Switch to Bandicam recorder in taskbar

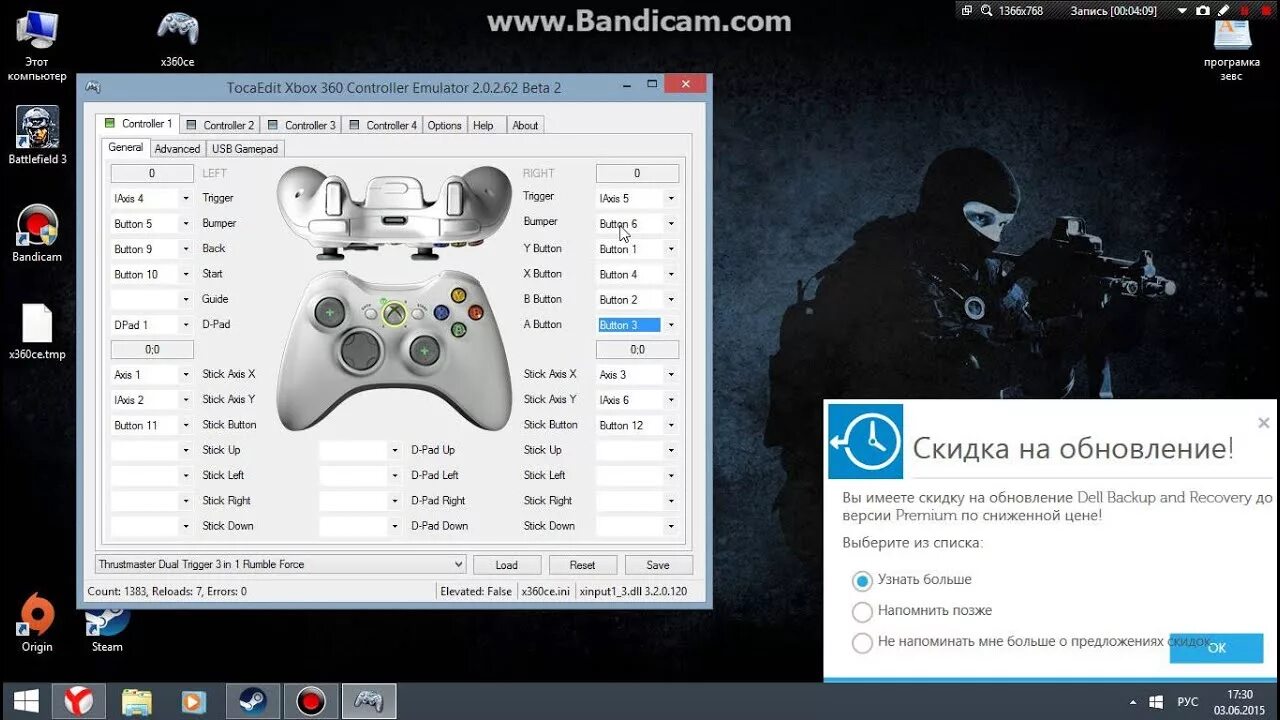[x=311, y=701]
